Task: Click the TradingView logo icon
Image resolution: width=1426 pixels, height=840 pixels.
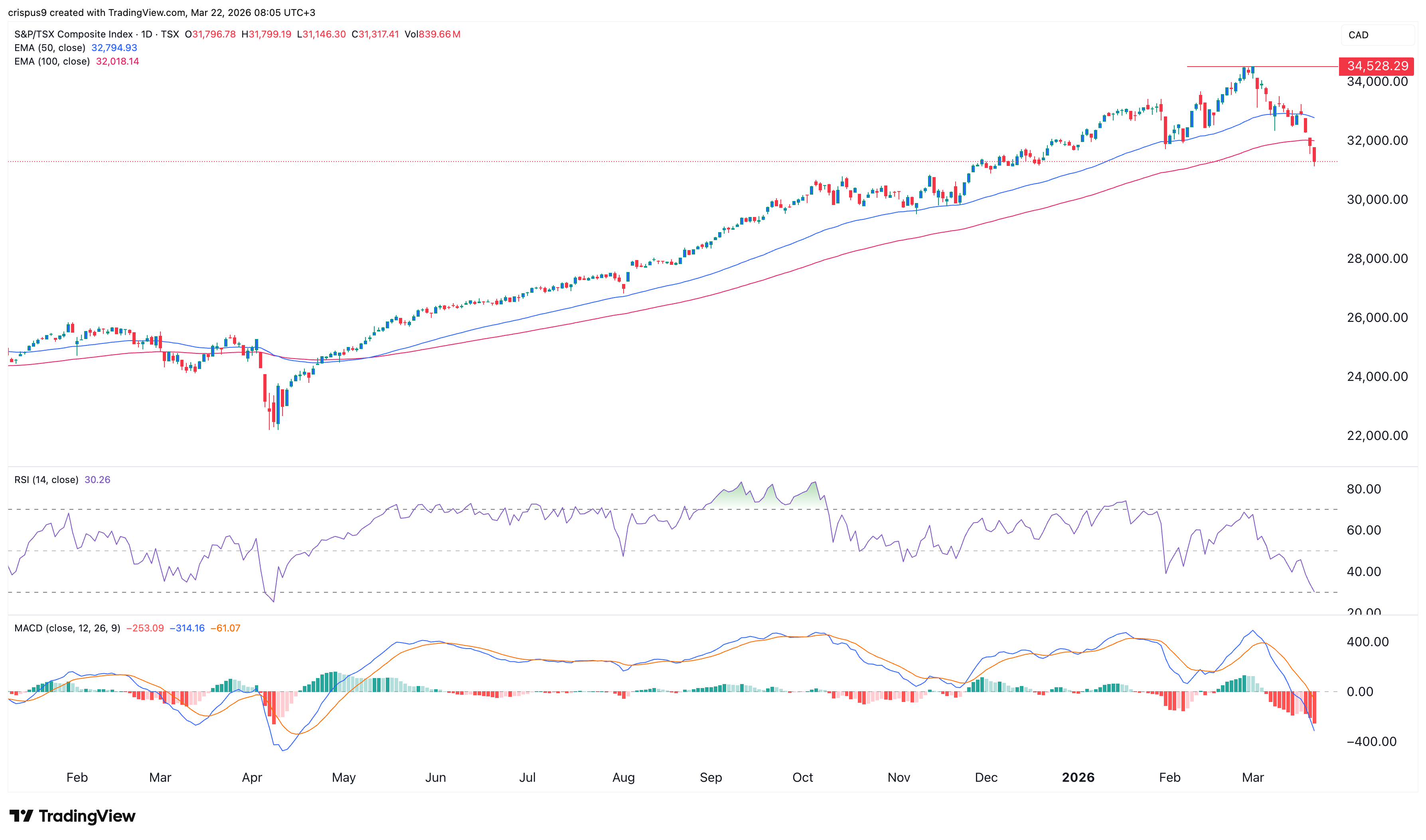Action: (21, 816)
